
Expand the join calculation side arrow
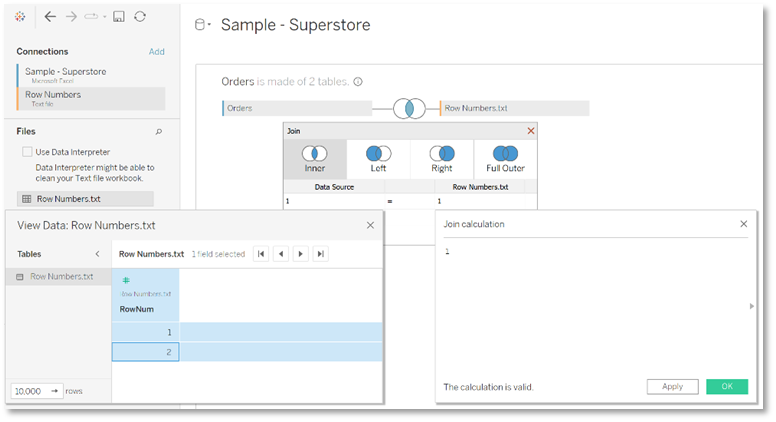point(752,306)
